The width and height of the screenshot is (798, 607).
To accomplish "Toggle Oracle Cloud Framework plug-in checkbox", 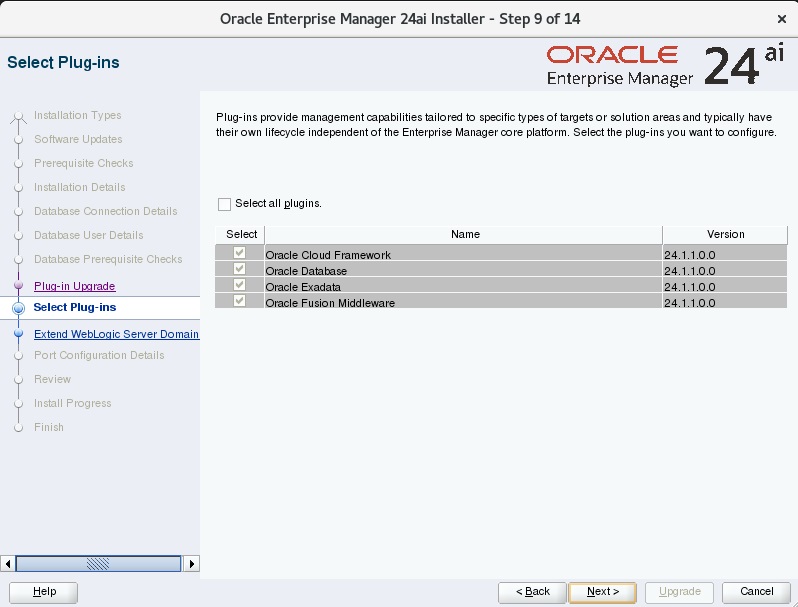I will coord(239,253).
